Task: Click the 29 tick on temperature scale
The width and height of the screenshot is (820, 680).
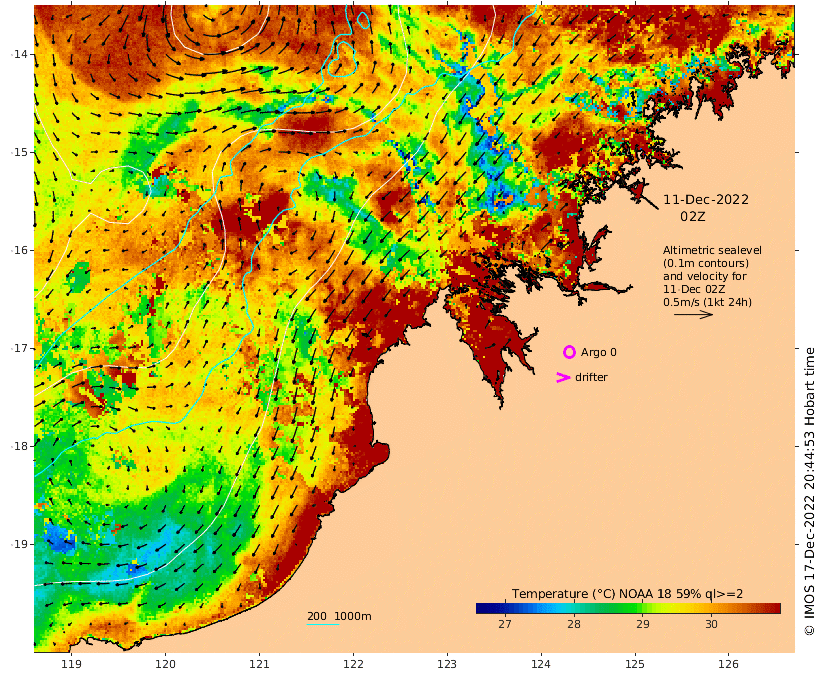Action: point(643,624)
